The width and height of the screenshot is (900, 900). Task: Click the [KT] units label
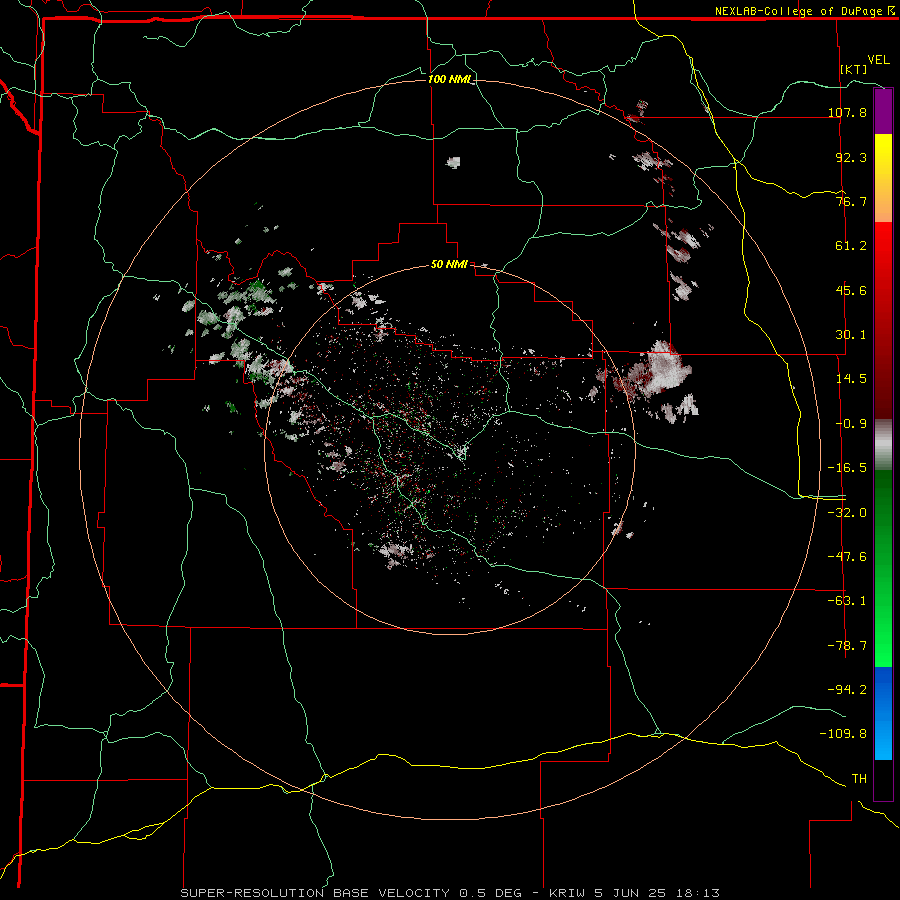[854, 69]
